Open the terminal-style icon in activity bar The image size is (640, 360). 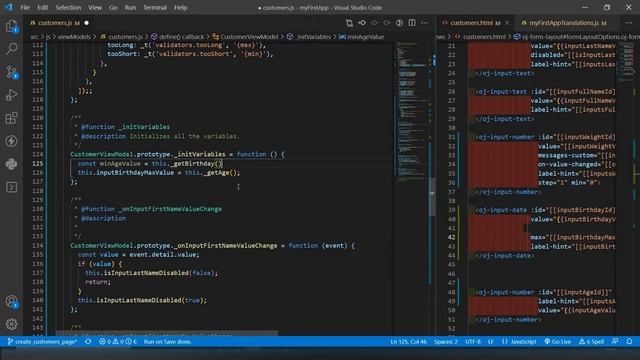pyautogui.click(x=11, y=187)
